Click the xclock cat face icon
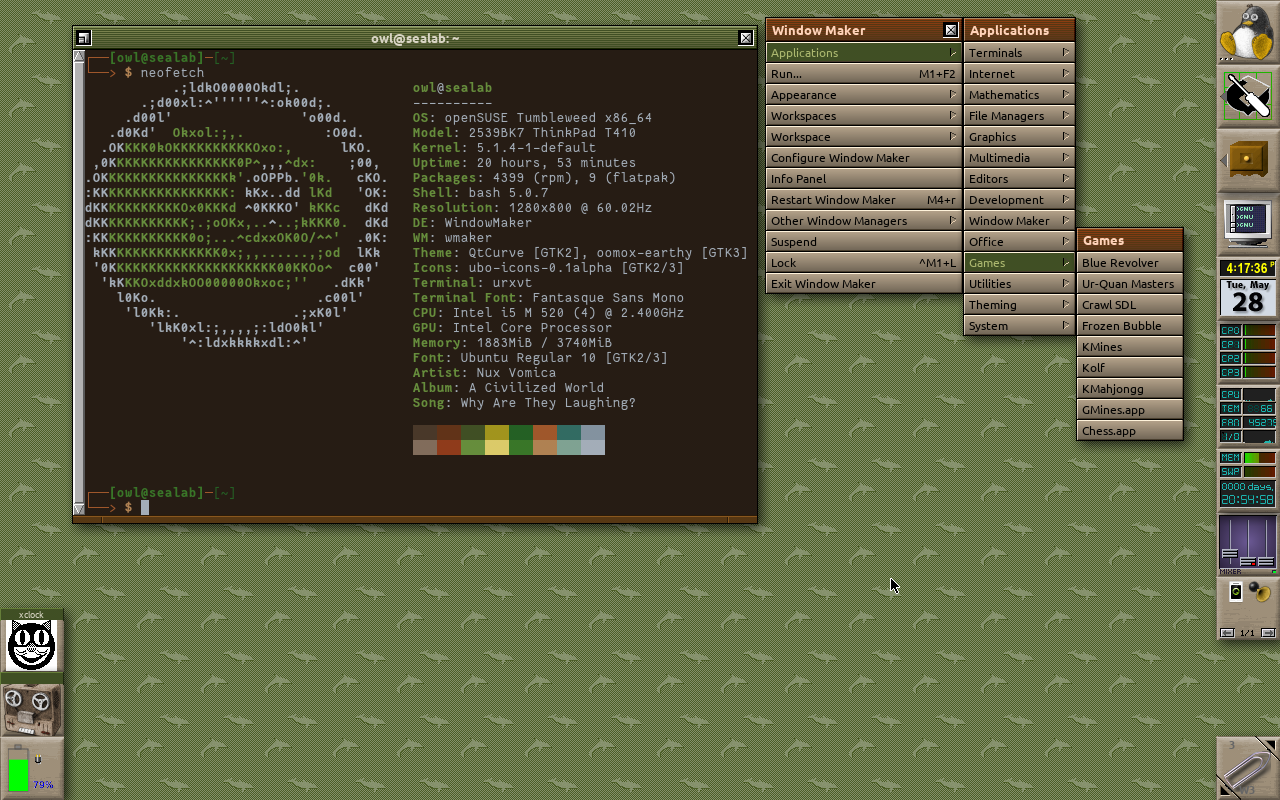 tap(32, 645)
